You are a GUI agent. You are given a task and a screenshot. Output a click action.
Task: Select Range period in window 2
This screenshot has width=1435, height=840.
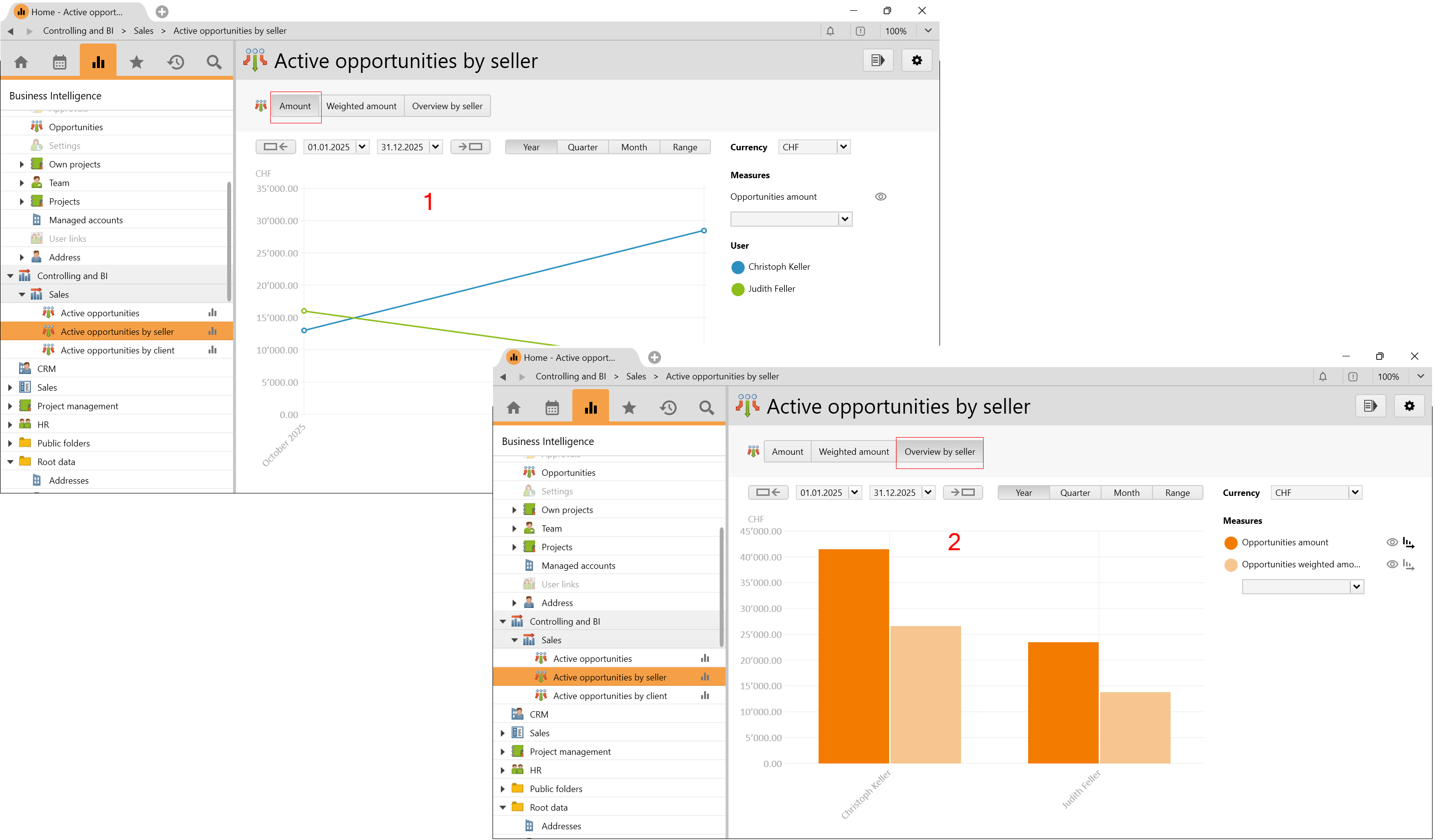[1177, 492]
